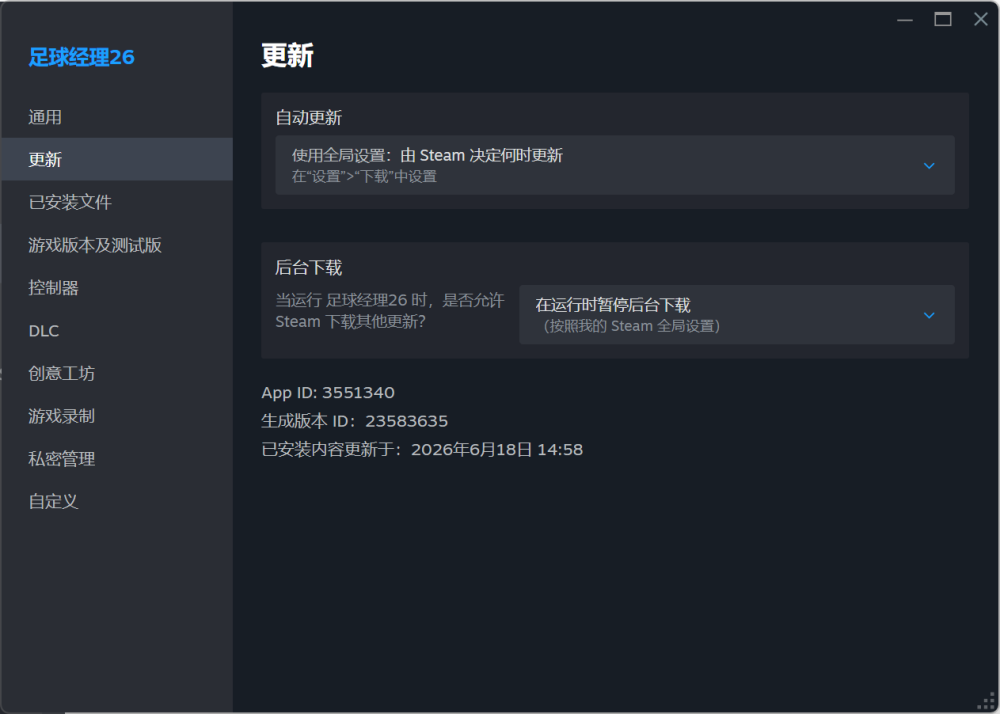1000x714 pixels.
Task: Open 创意工坊 settings
Action: point(116,373)
